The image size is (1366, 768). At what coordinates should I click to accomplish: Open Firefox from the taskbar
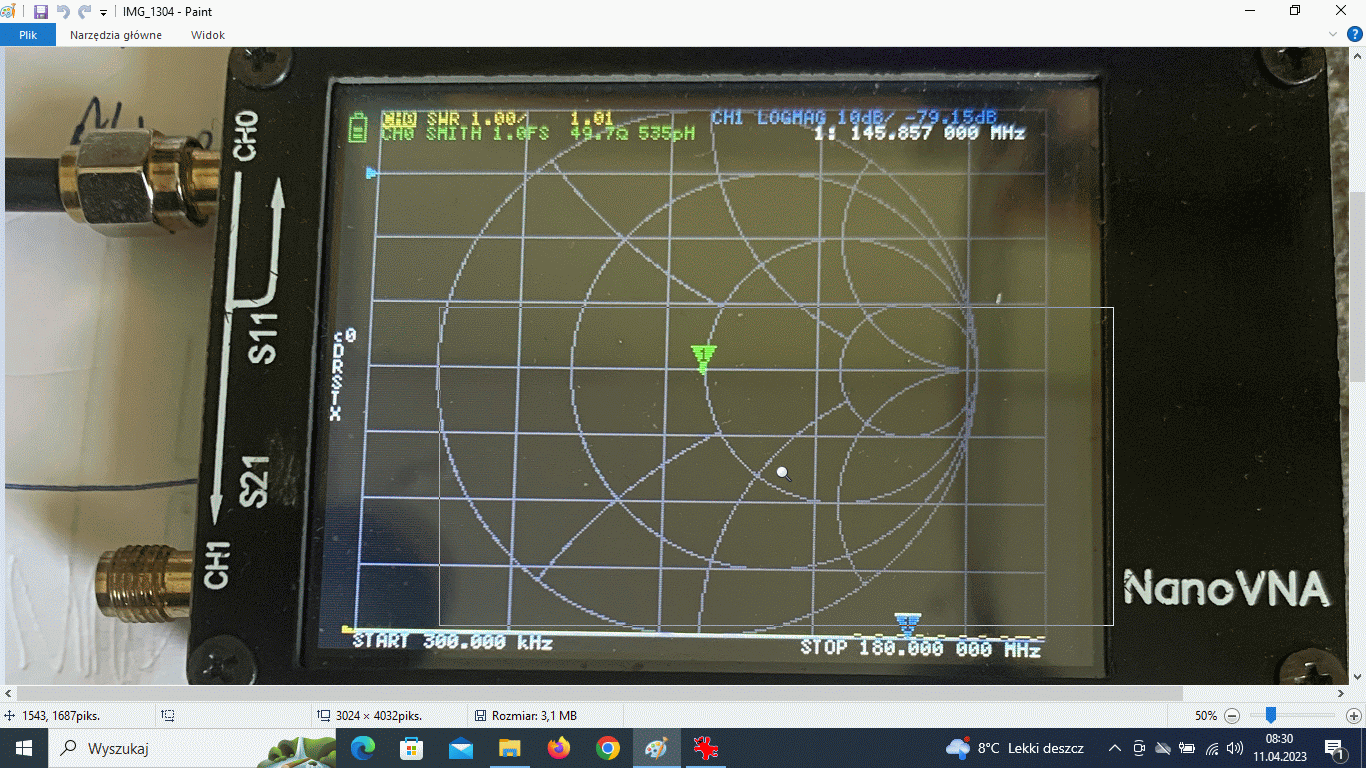558,748
